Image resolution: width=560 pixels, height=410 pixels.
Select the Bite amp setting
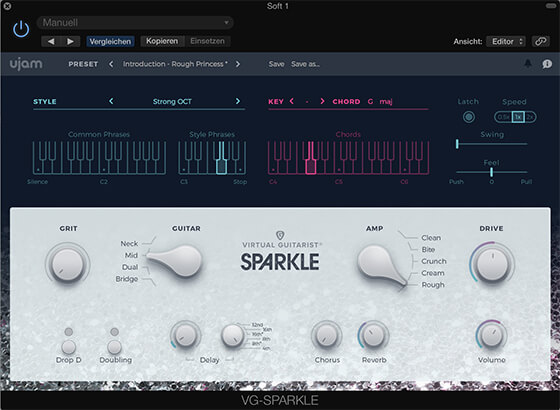coord(428,250)
